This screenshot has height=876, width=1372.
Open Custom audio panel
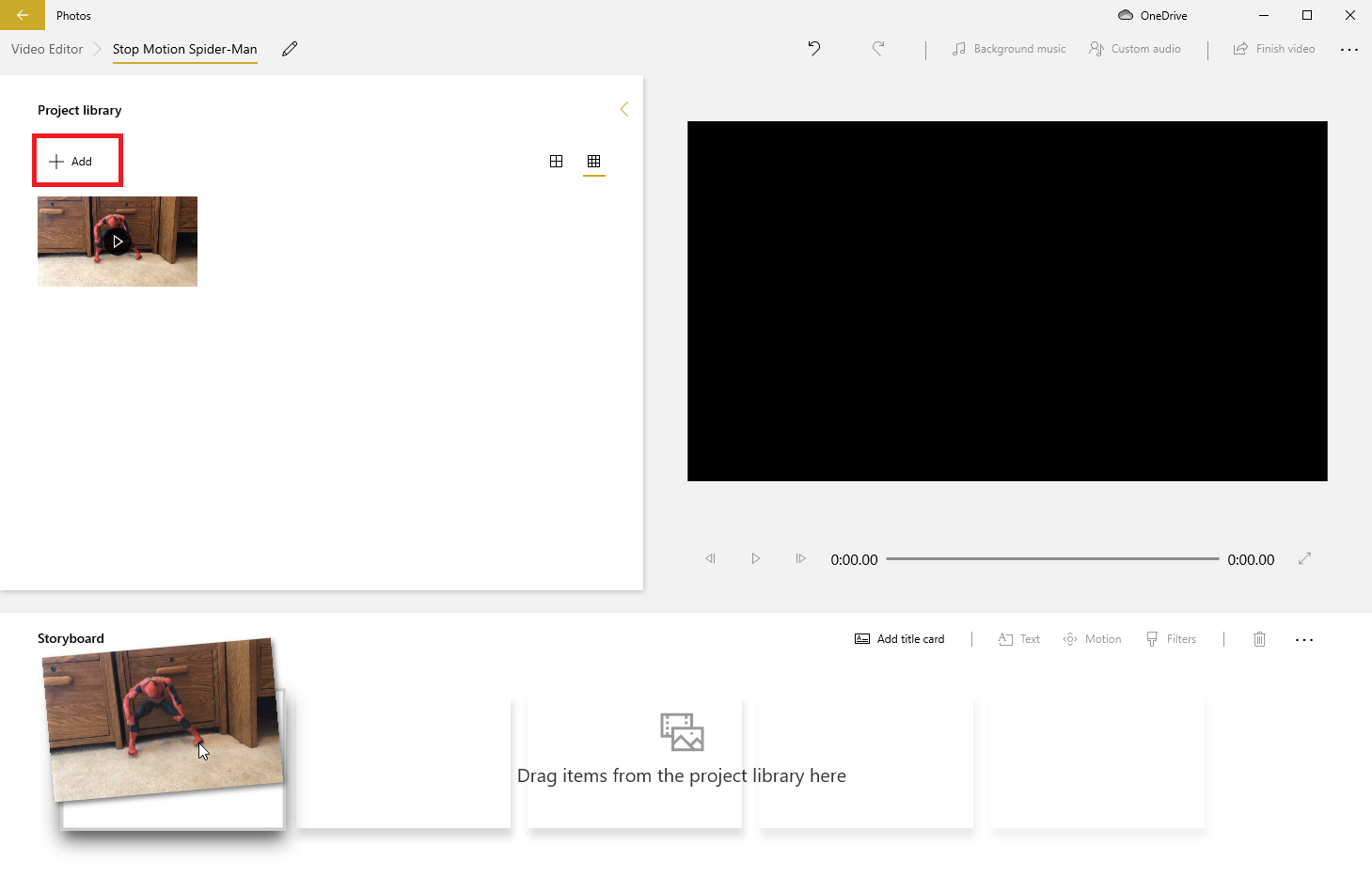pyautogui.click(x=1134, y=49)
